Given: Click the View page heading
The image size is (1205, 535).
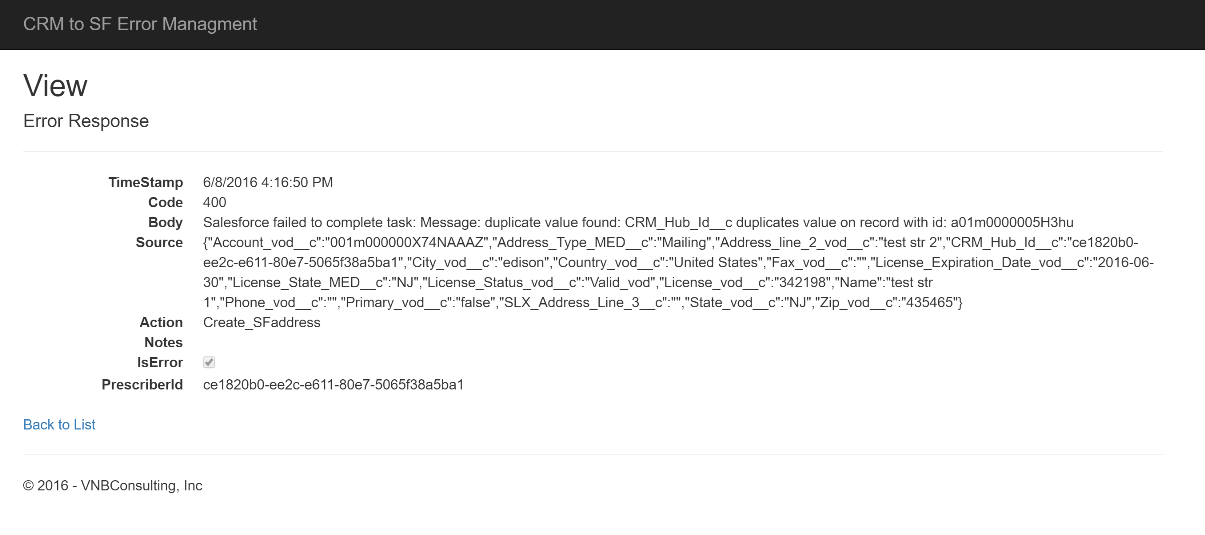Looking at the screenshot, I should tap(55, 86).
